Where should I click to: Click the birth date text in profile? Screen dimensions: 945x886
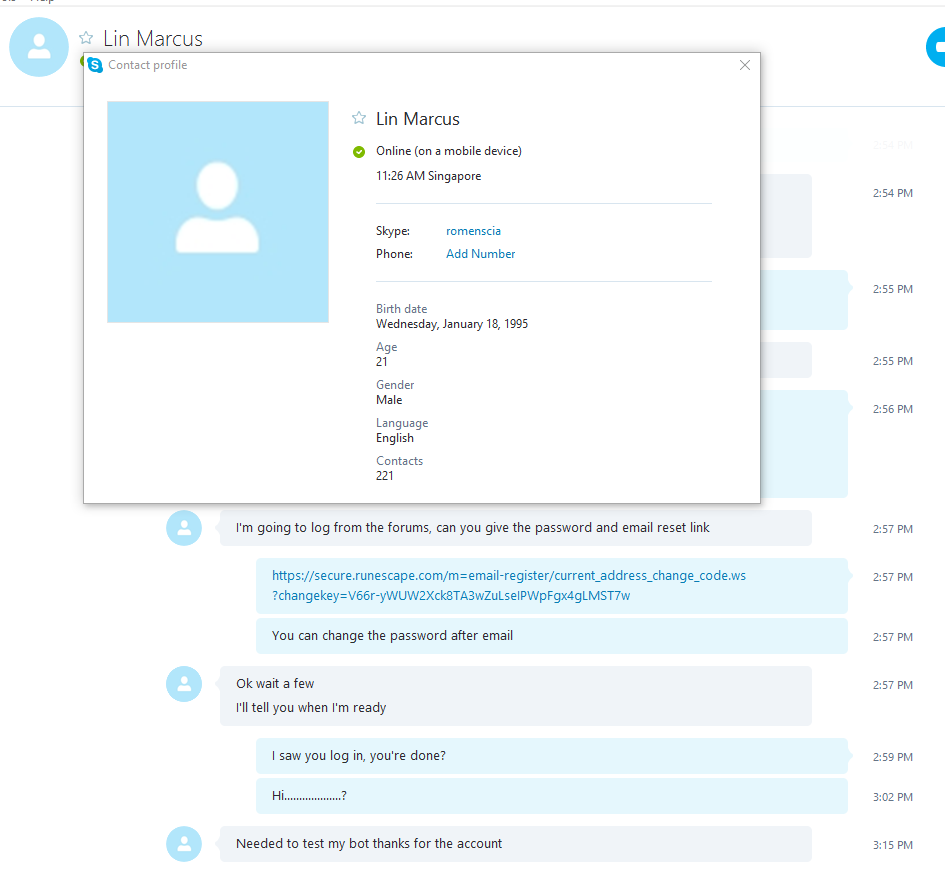(x=452, y=324)
